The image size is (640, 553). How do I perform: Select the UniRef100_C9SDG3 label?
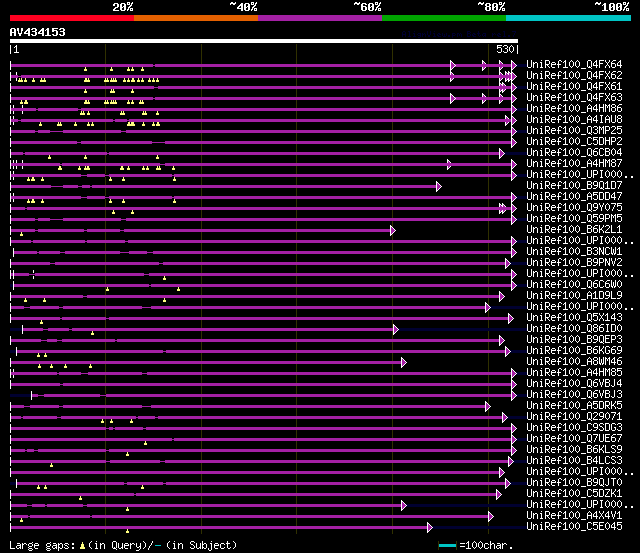(574, 428)
